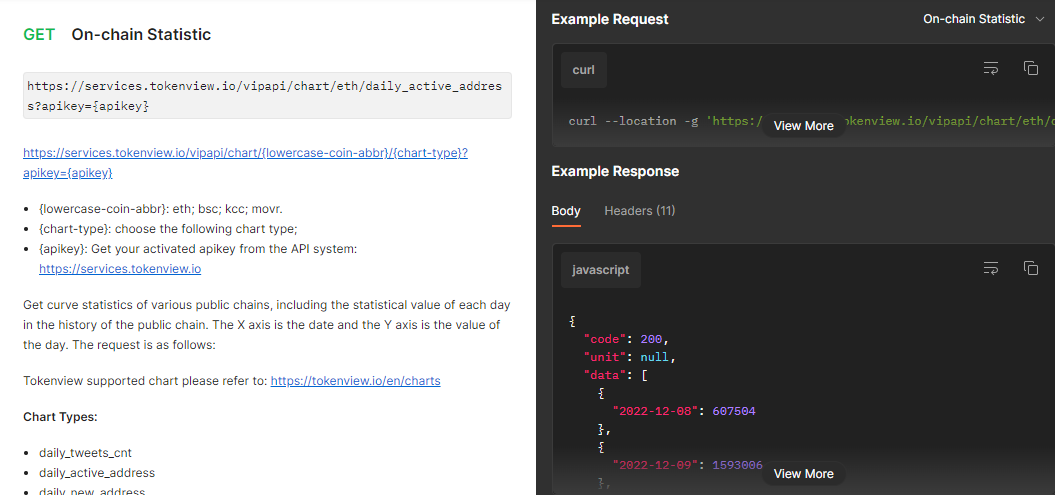Click the On-chain Statistic request heading

(141, 35)
